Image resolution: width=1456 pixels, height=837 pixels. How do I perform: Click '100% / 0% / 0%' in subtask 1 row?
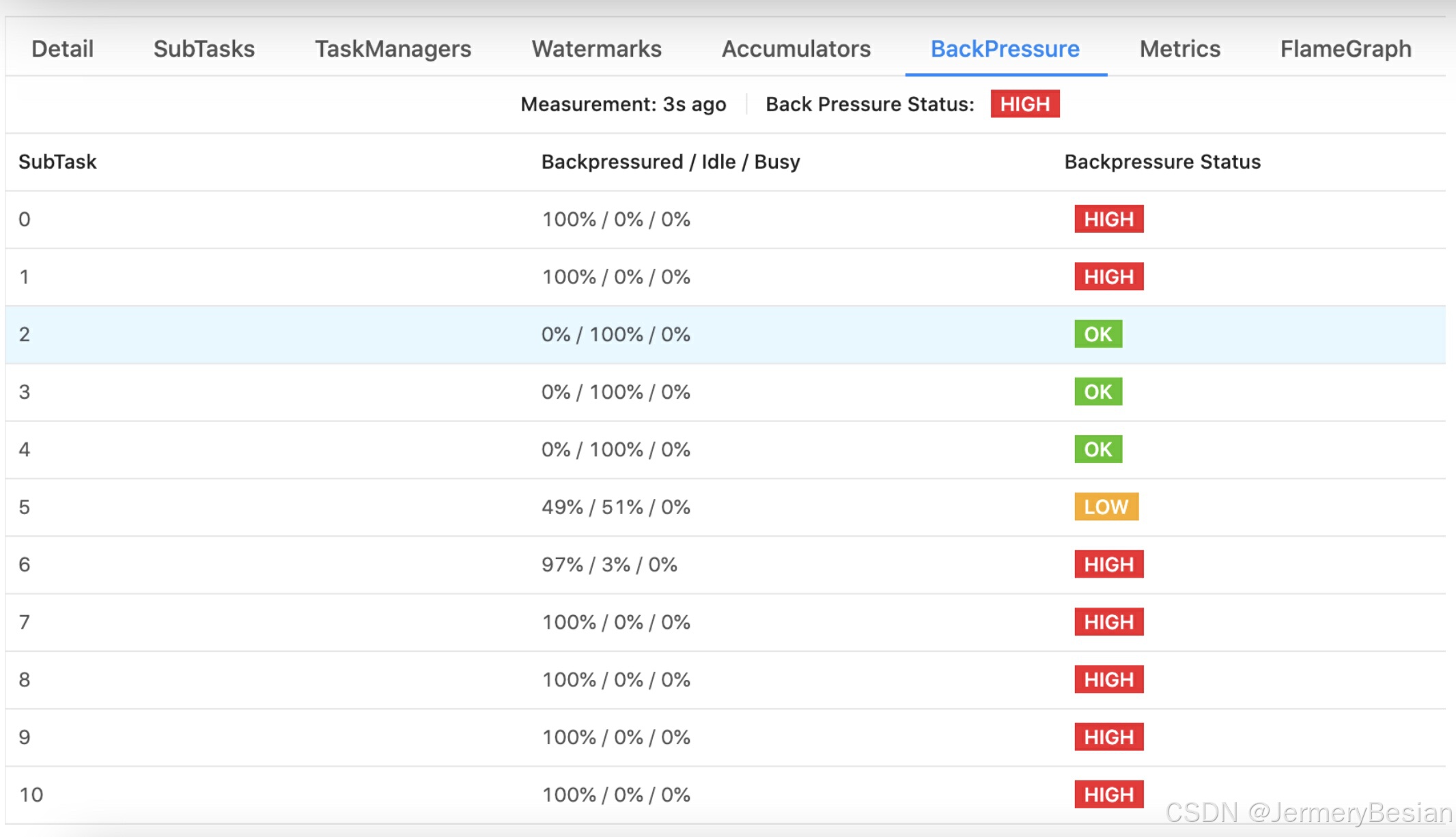click(x=616, y=276)
